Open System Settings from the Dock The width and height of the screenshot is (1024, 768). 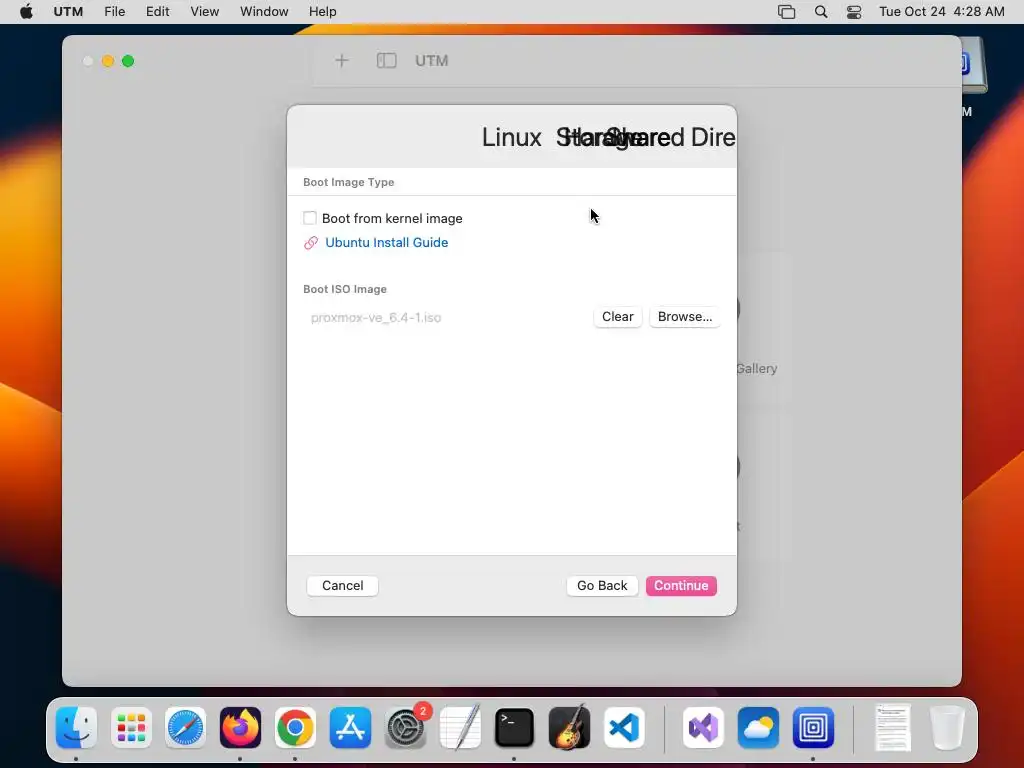pos(405,728)
